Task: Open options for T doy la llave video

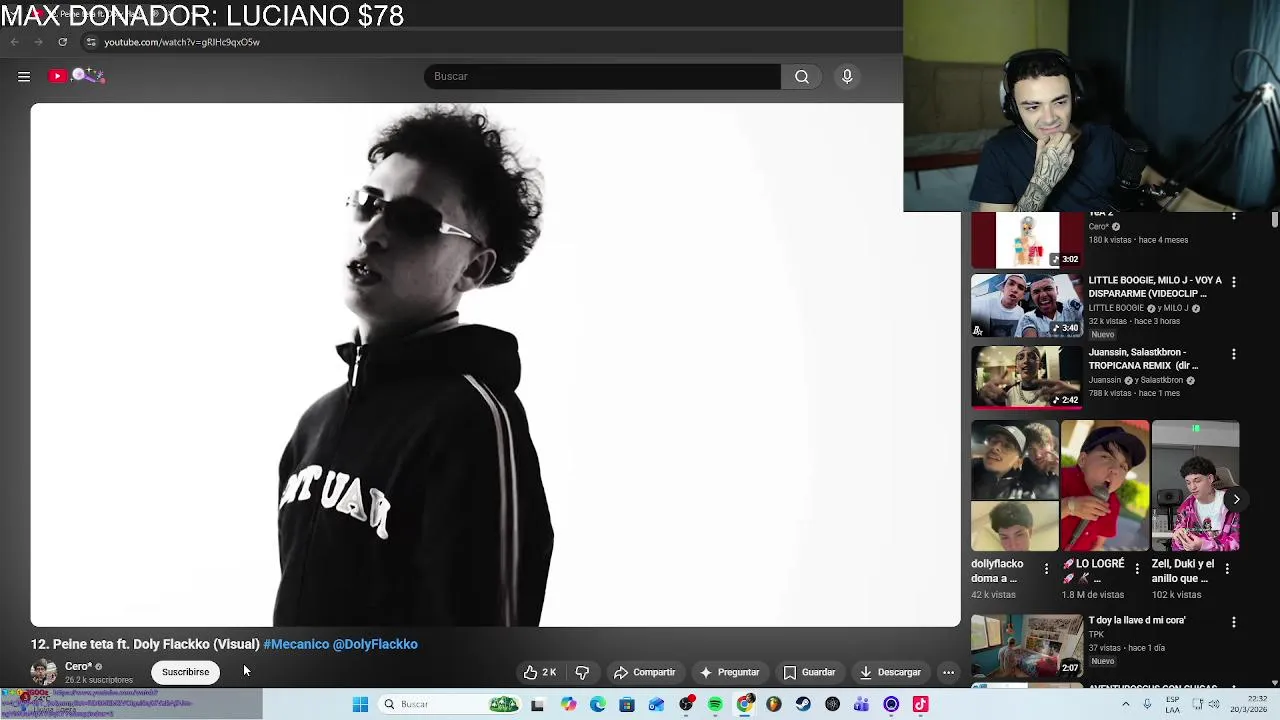Action: pos(1234,622)
